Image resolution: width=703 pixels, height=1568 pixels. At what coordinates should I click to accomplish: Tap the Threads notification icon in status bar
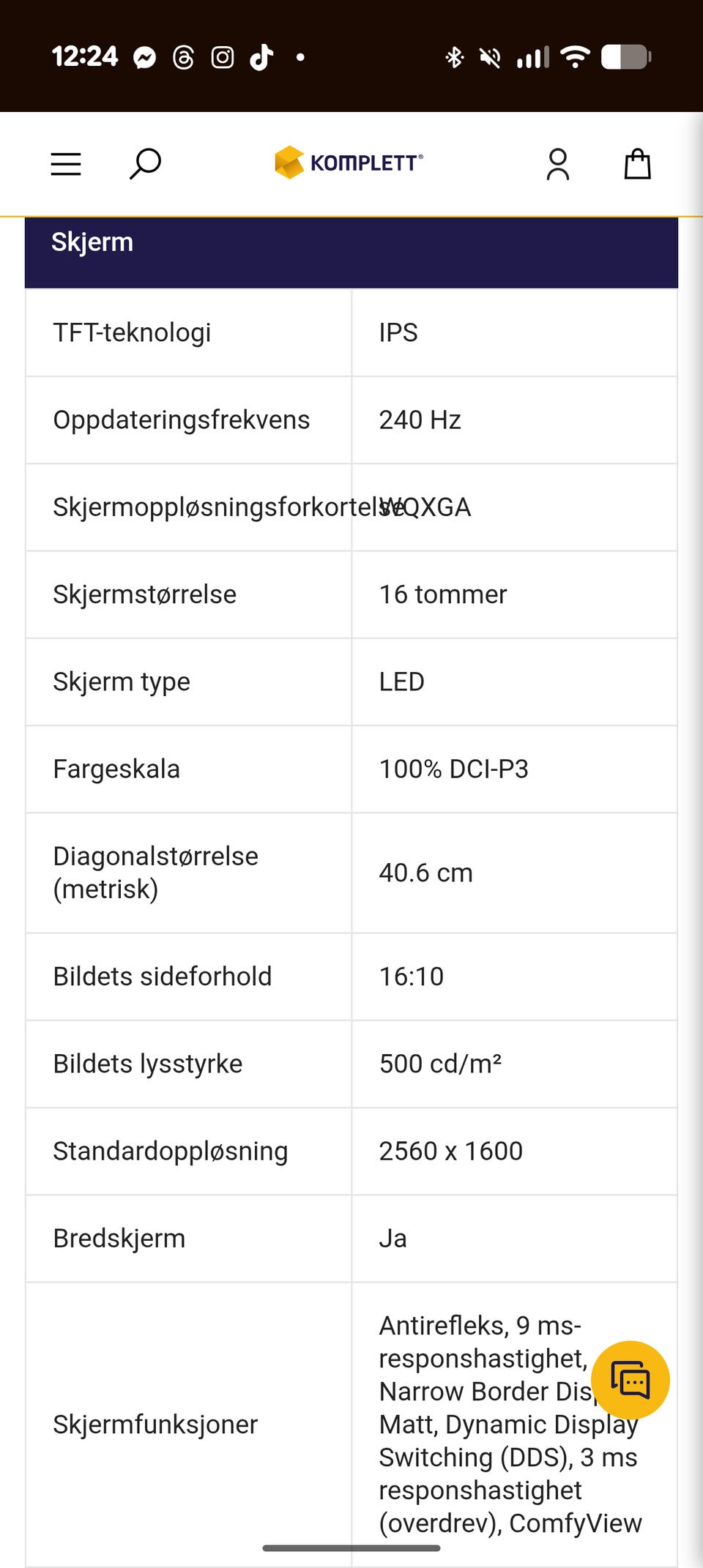coord(183,57)
